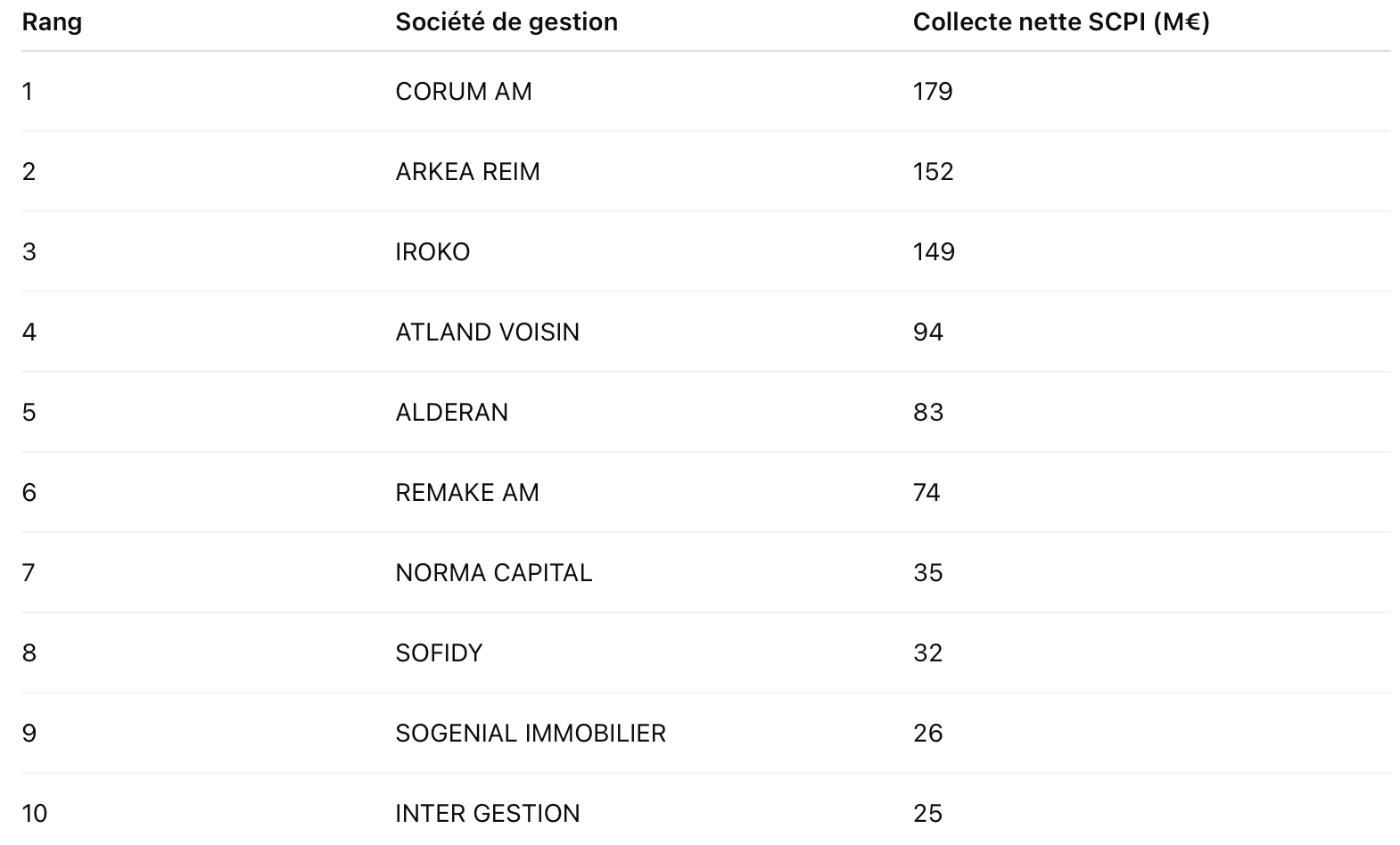Select the value 179 for CORUM AM

[933, 92]
